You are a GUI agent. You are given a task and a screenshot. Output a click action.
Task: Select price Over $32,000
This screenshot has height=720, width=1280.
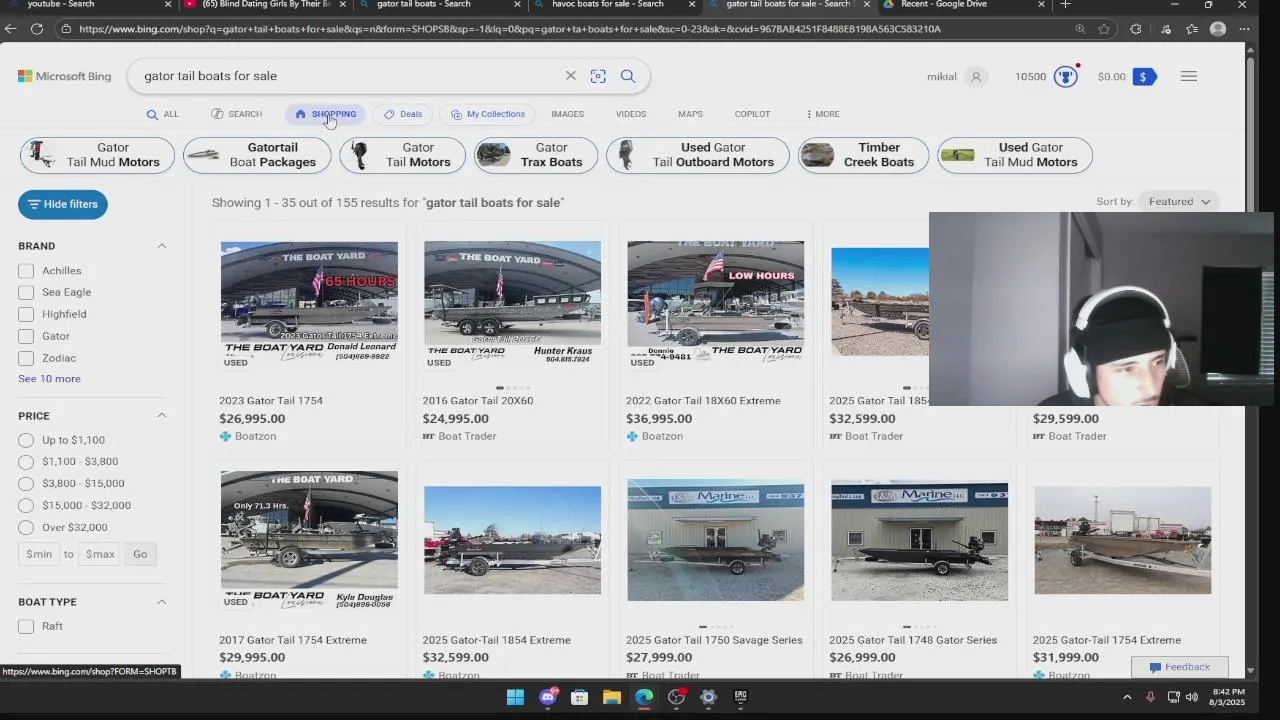coord(26,528)
